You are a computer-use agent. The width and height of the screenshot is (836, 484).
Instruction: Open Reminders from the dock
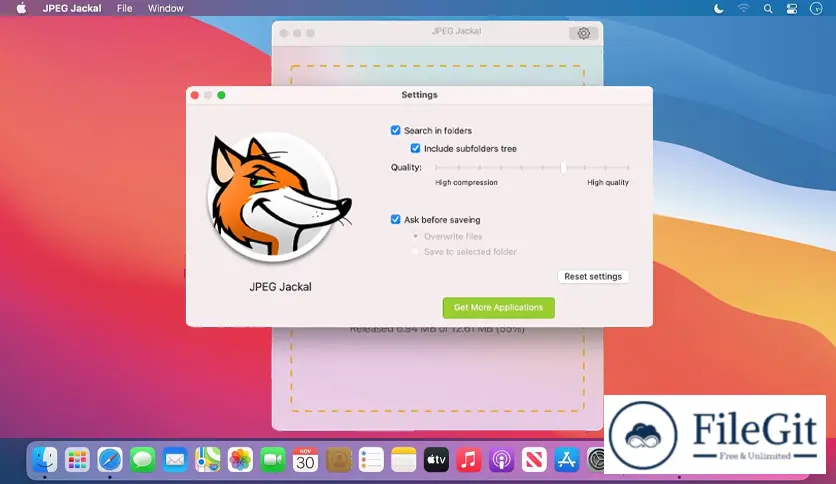tap(371, 459)
